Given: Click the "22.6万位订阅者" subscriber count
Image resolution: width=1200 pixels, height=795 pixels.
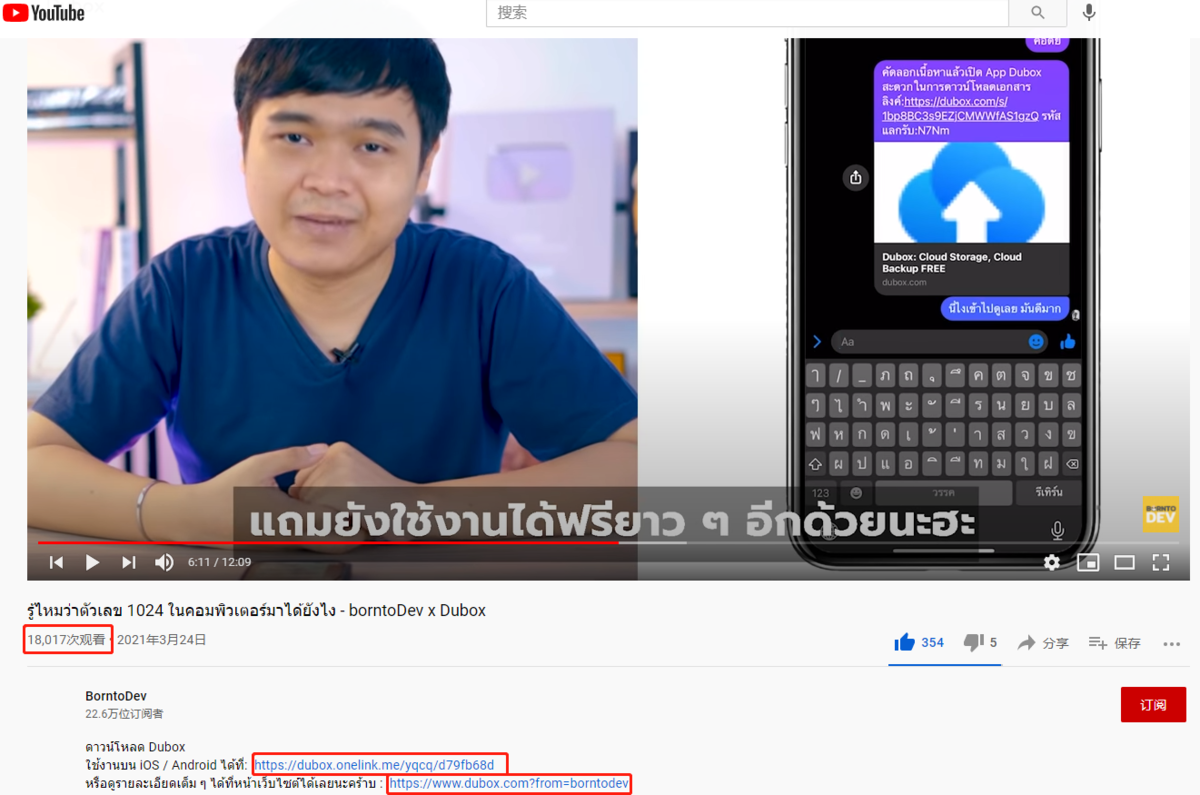Looking at the screenshot, I should [x=124, y=714].
